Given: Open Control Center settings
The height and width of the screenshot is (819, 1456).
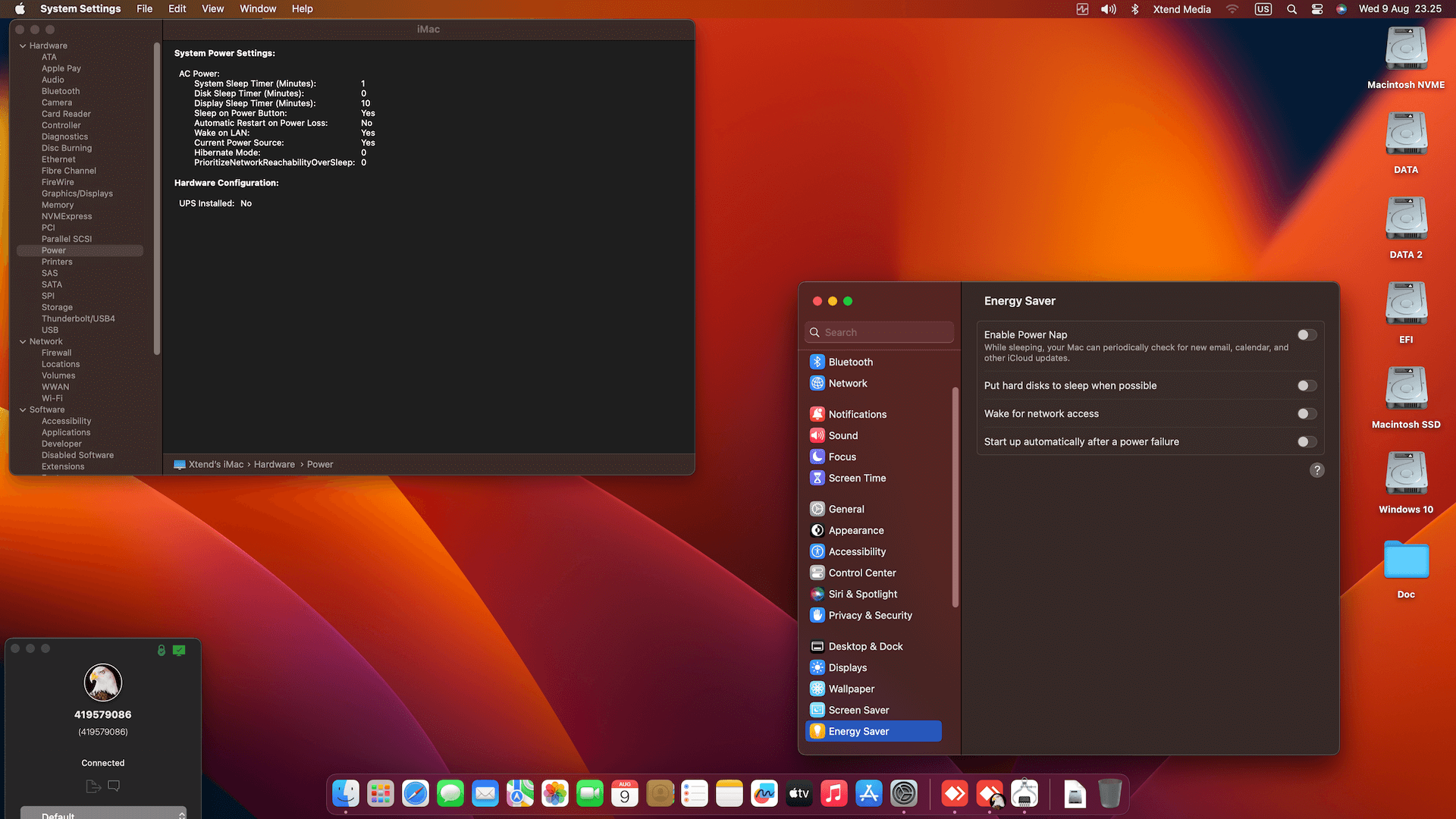Looking at the screenshot, I should tap(874, 573).
